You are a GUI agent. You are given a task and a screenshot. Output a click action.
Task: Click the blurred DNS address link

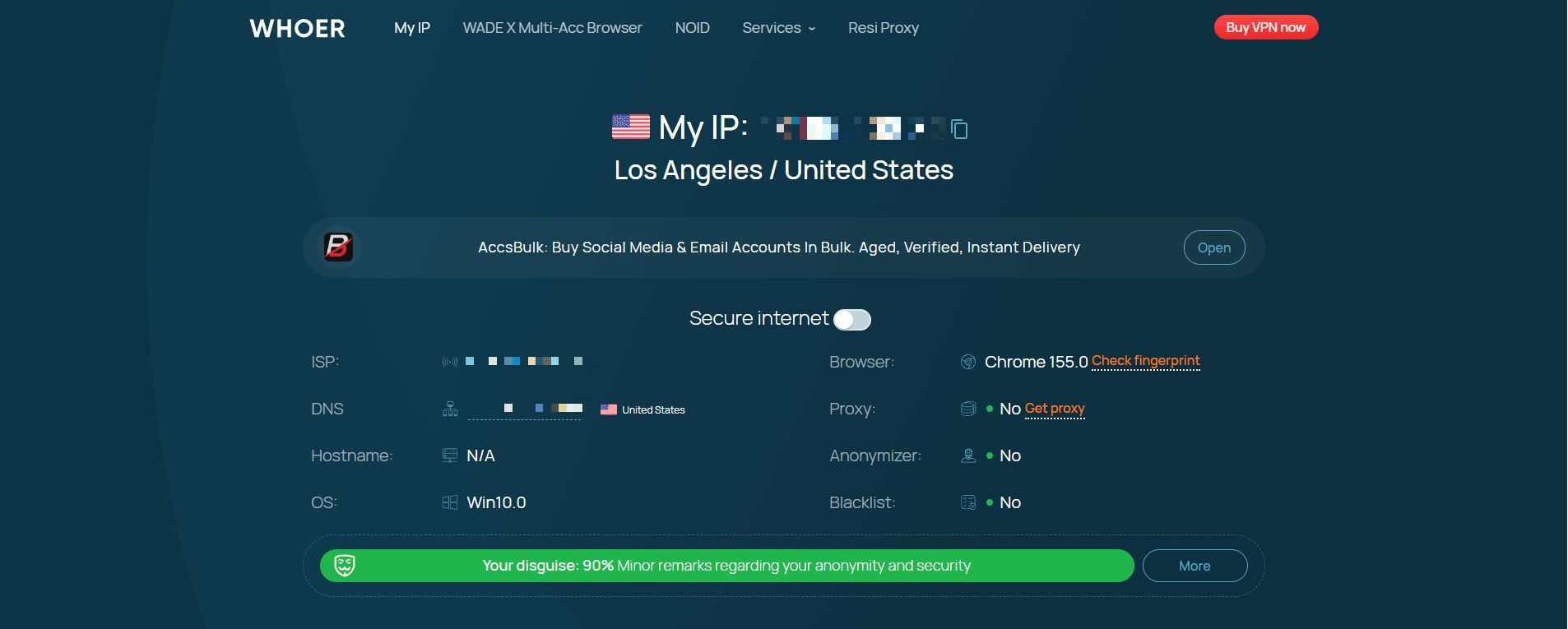[x=525, y=409]
